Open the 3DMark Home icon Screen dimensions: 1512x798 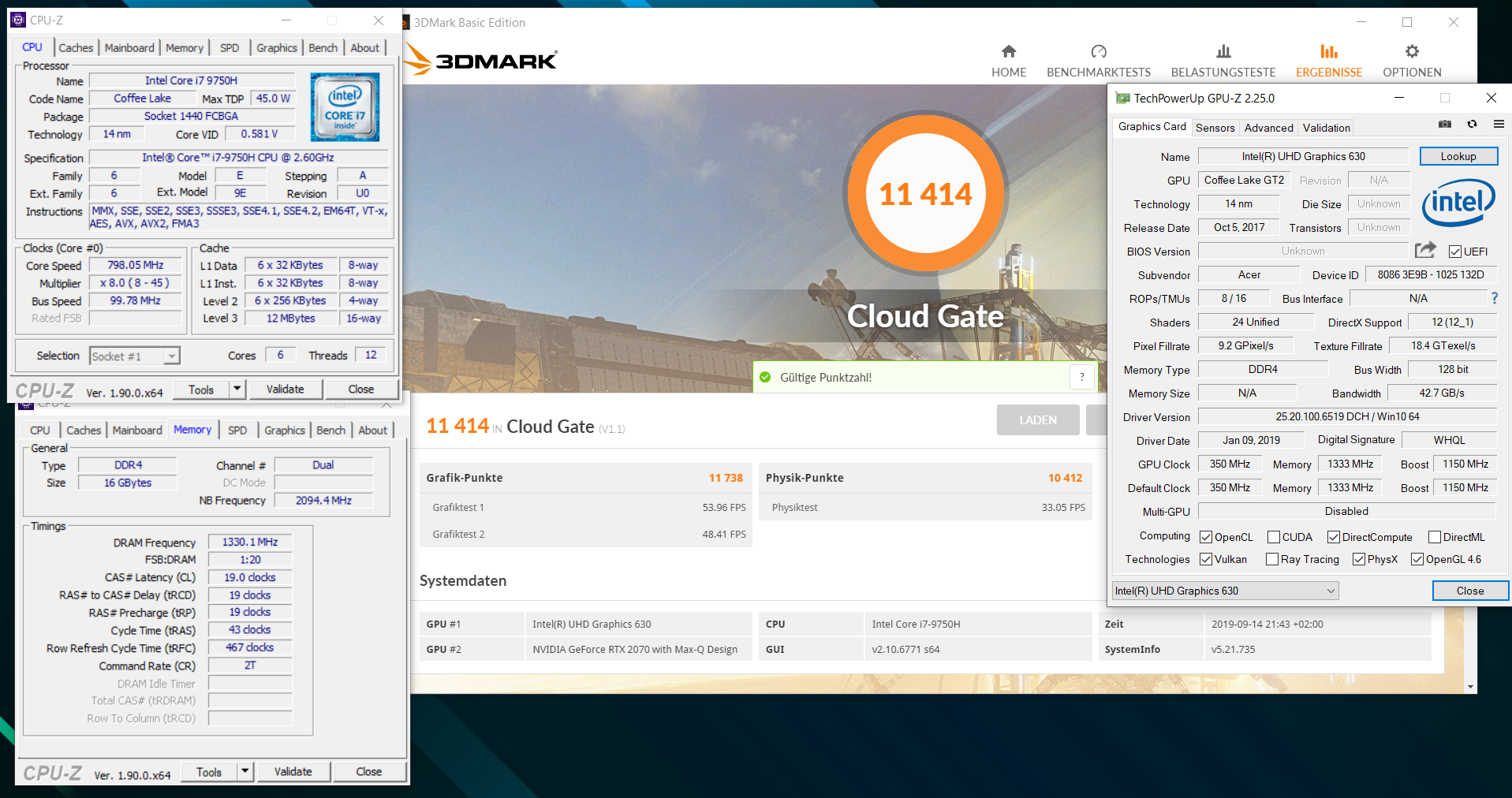pyautogui.click(x=1009, y=51)
